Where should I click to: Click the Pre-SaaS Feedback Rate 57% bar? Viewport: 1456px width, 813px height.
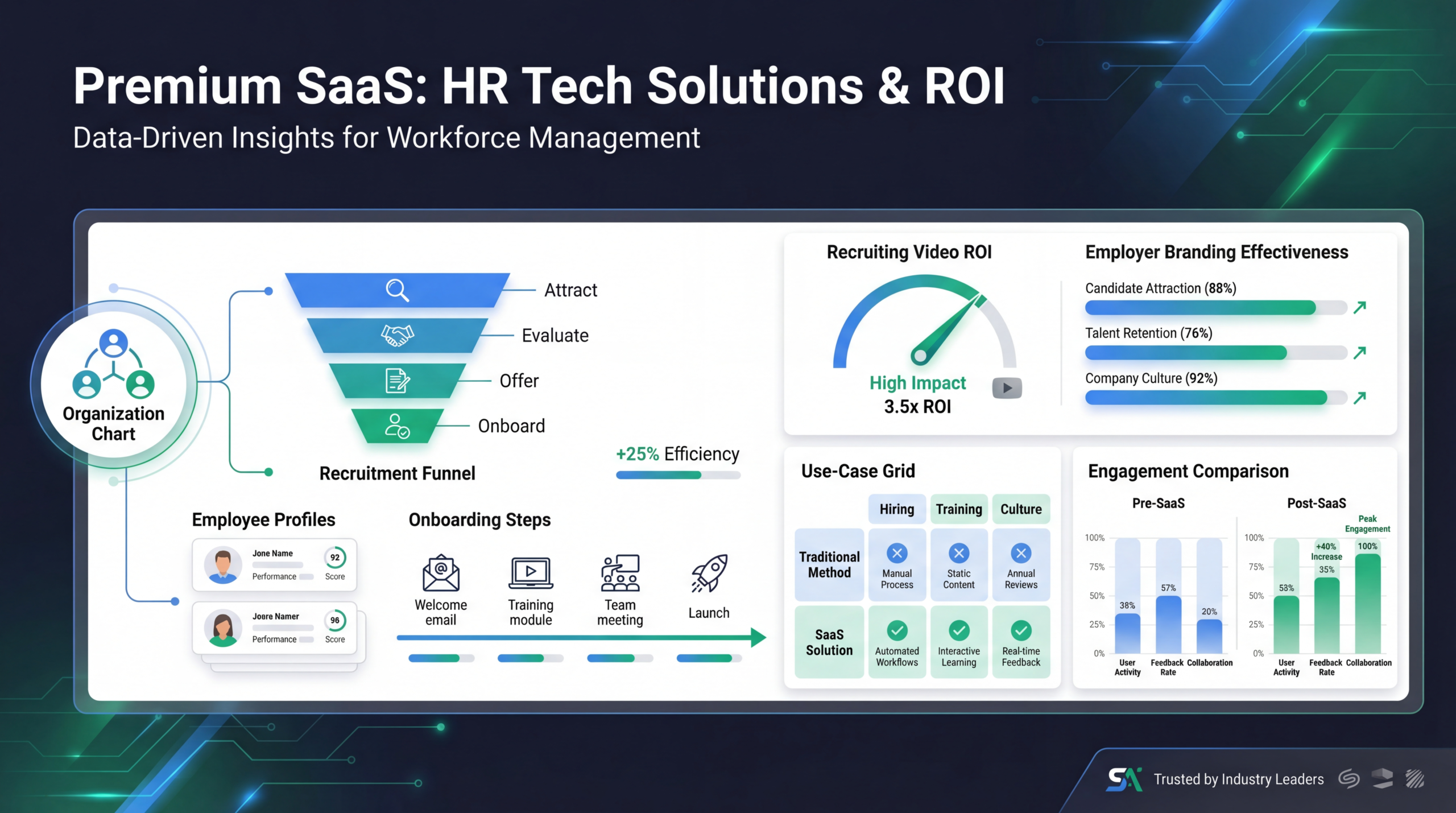(1168, 624)
